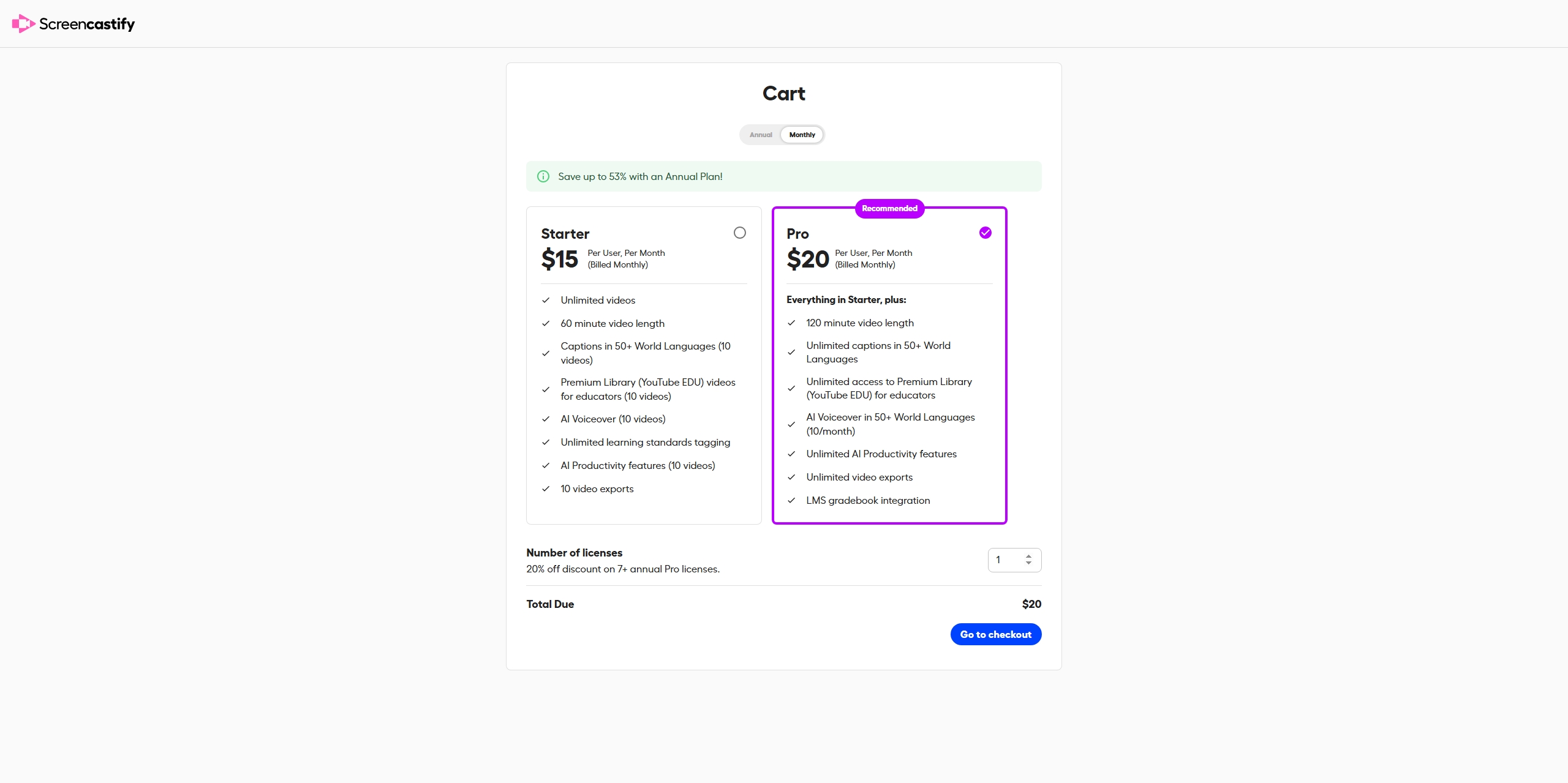Click checkmark next to LMS gradebook integration
Viewport: 1568px width, 783px height.
point(791,500)
